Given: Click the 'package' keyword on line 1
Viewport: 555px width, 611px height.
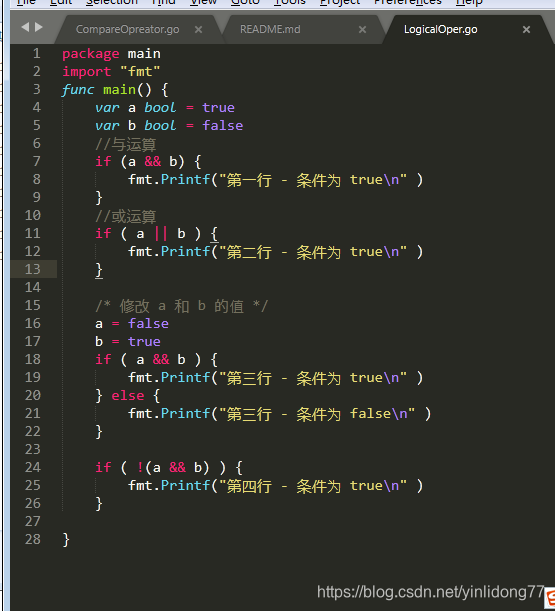Looking at the screenshot, I should [x=91, y=54].
